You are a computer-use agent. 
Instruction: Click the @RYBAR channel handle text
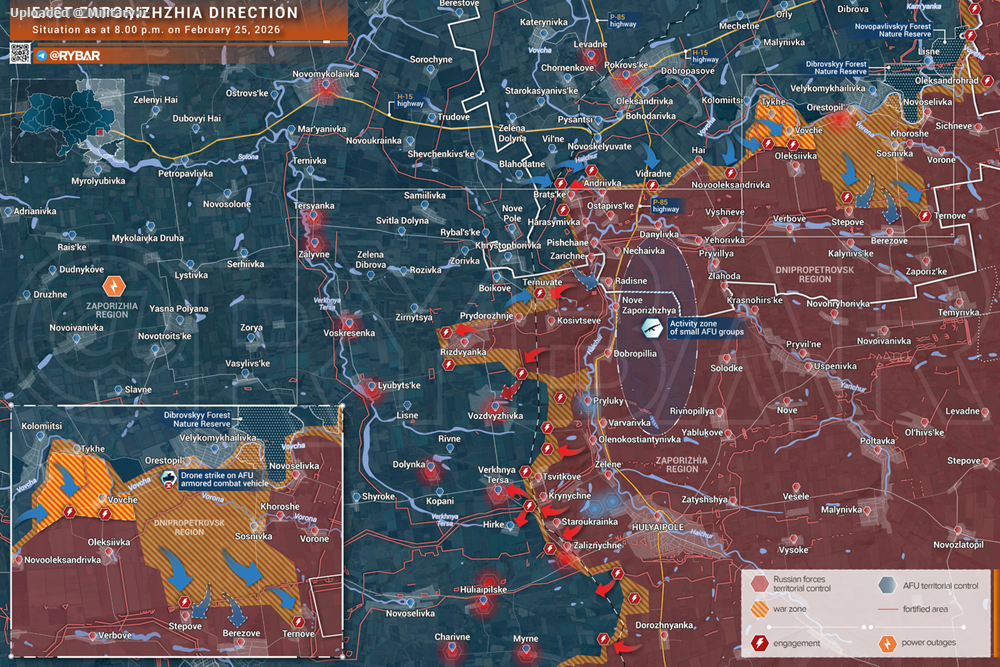(x=75, y=55)
